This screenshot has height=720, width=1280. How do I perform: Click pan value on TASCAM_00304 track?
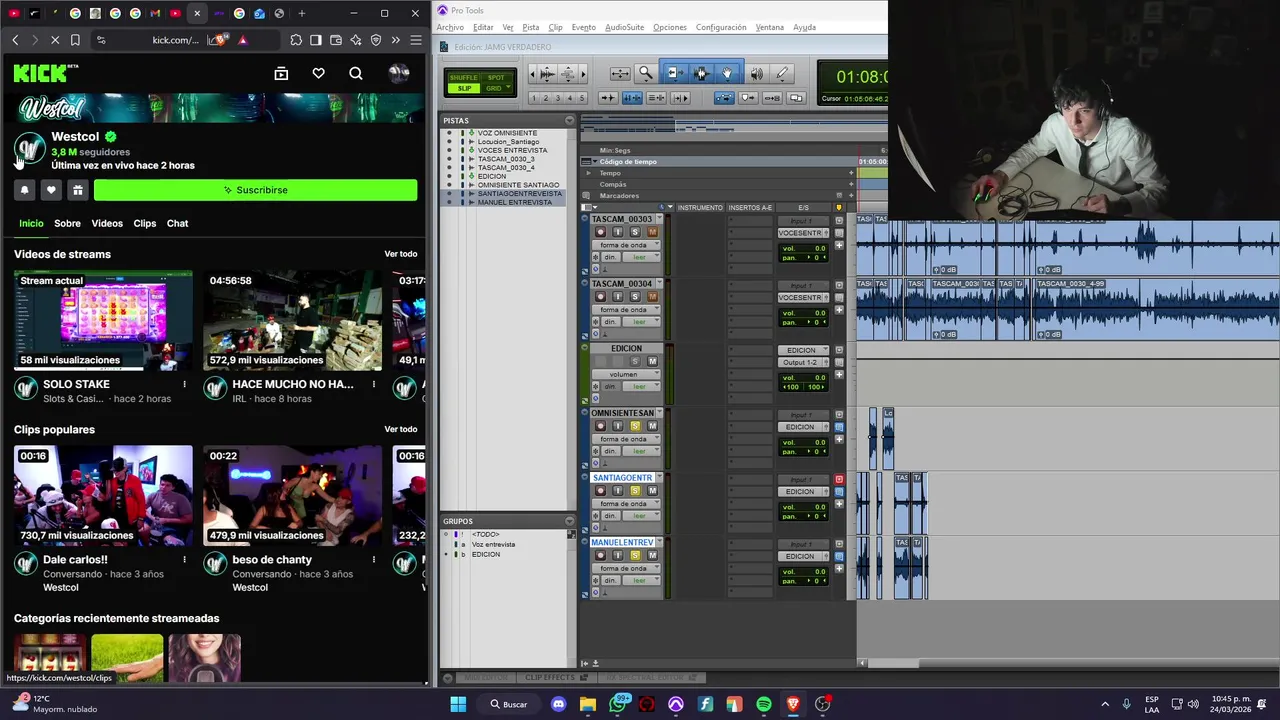(x=816, y=322)
